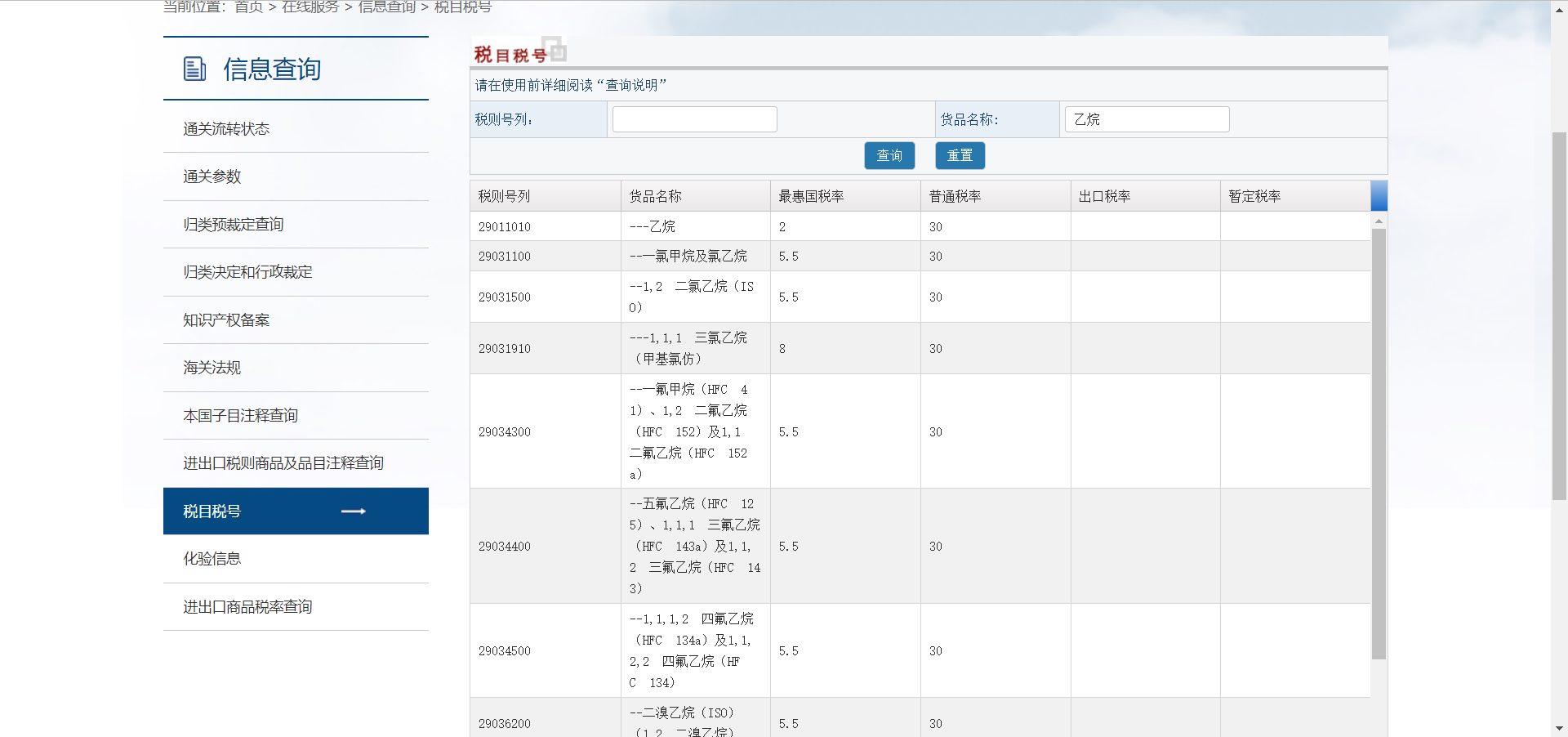Focus the 货品名称 input containing 乙烷
The width and height of the screenshot is (1568, 737).
point(1147,119)
